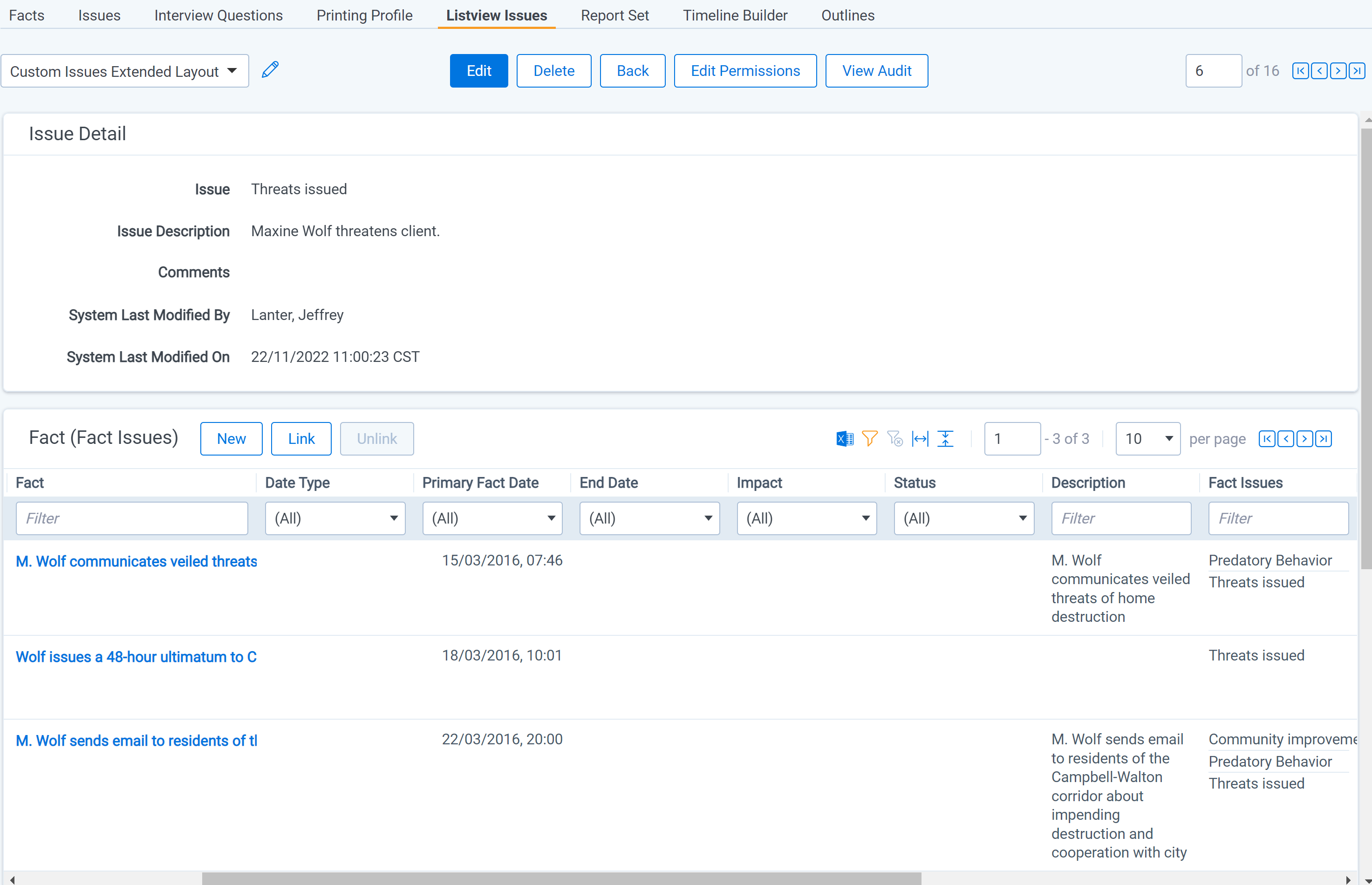
Task: Click the pencil edit layout icon
Action: pos(270,70)
